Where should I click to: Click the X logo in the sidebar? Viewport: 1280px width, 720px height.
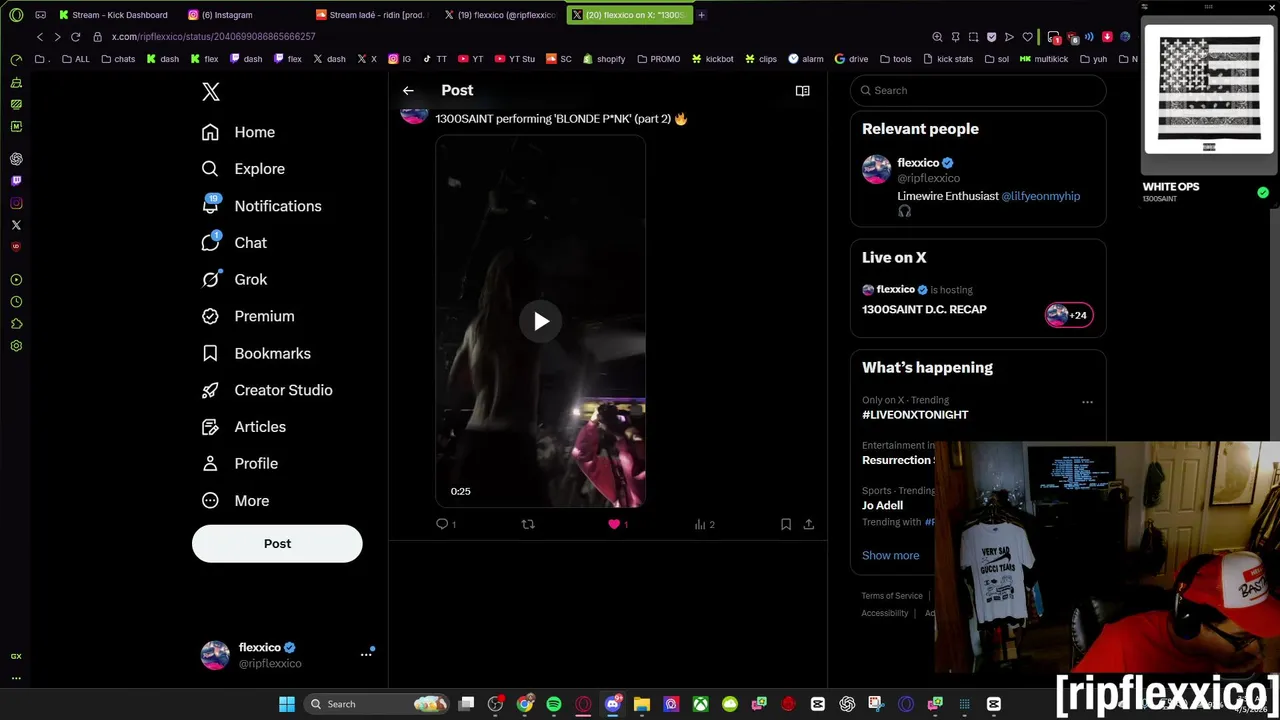[210, 92]
